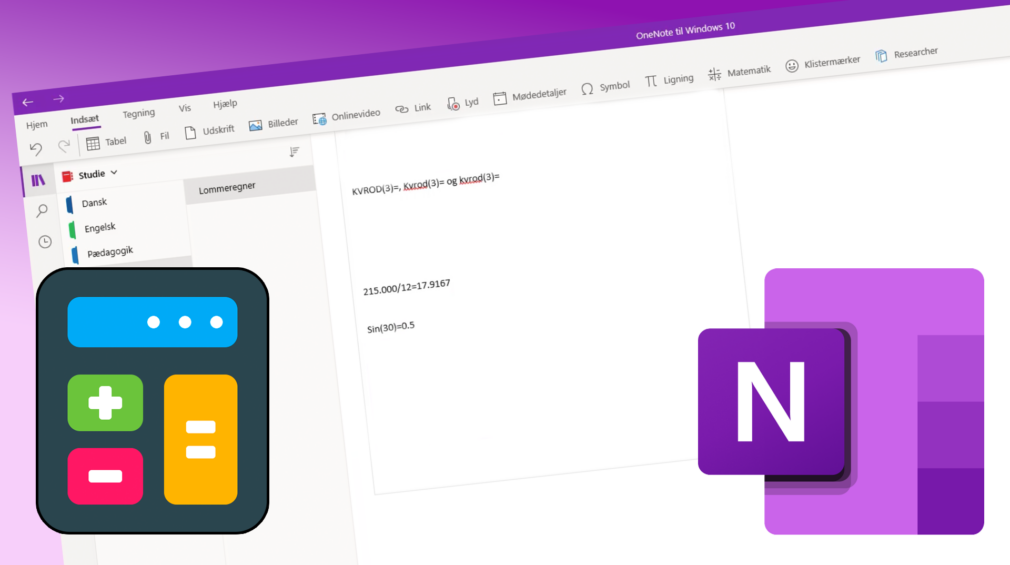Image resolution: width=1010 pixels, height=565 pixels.
Task: Select the Lommeregner page
Action: point(250,187)
